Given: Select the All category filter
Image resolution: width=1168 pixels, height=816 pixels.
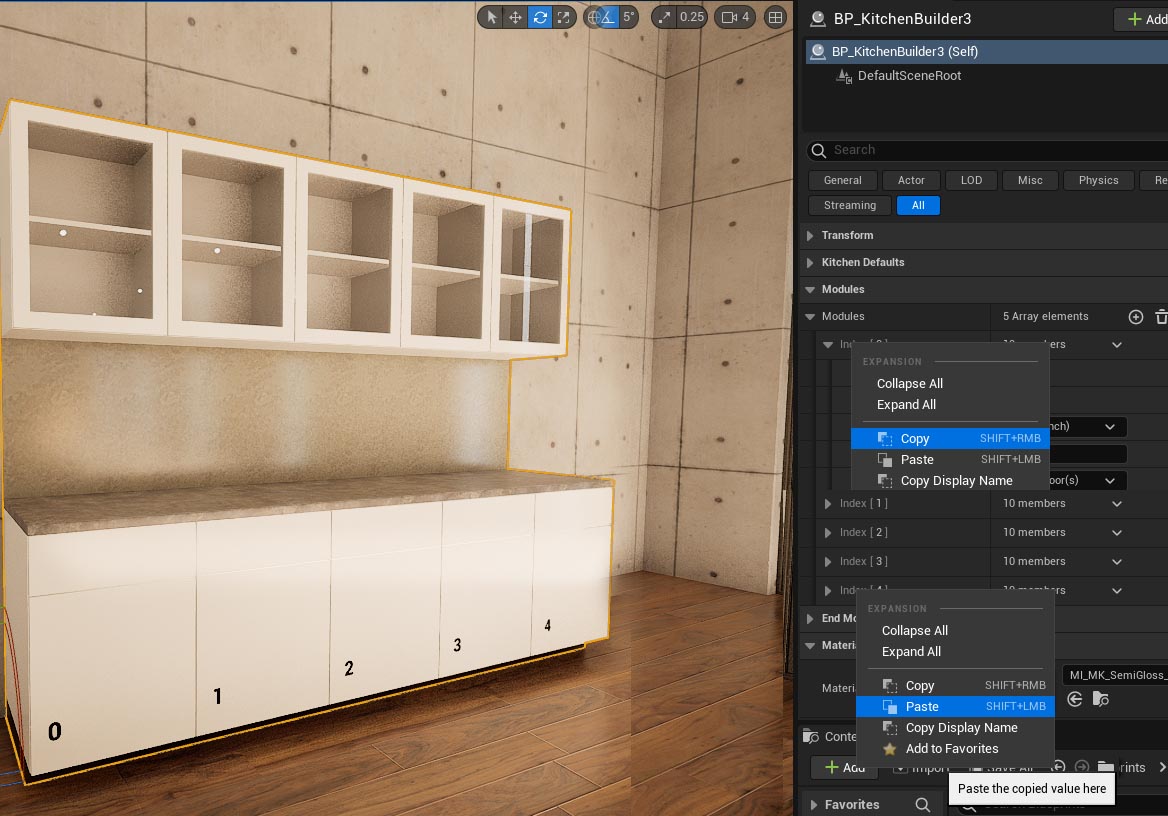Looking at the screenshot, I should [918, 206].
